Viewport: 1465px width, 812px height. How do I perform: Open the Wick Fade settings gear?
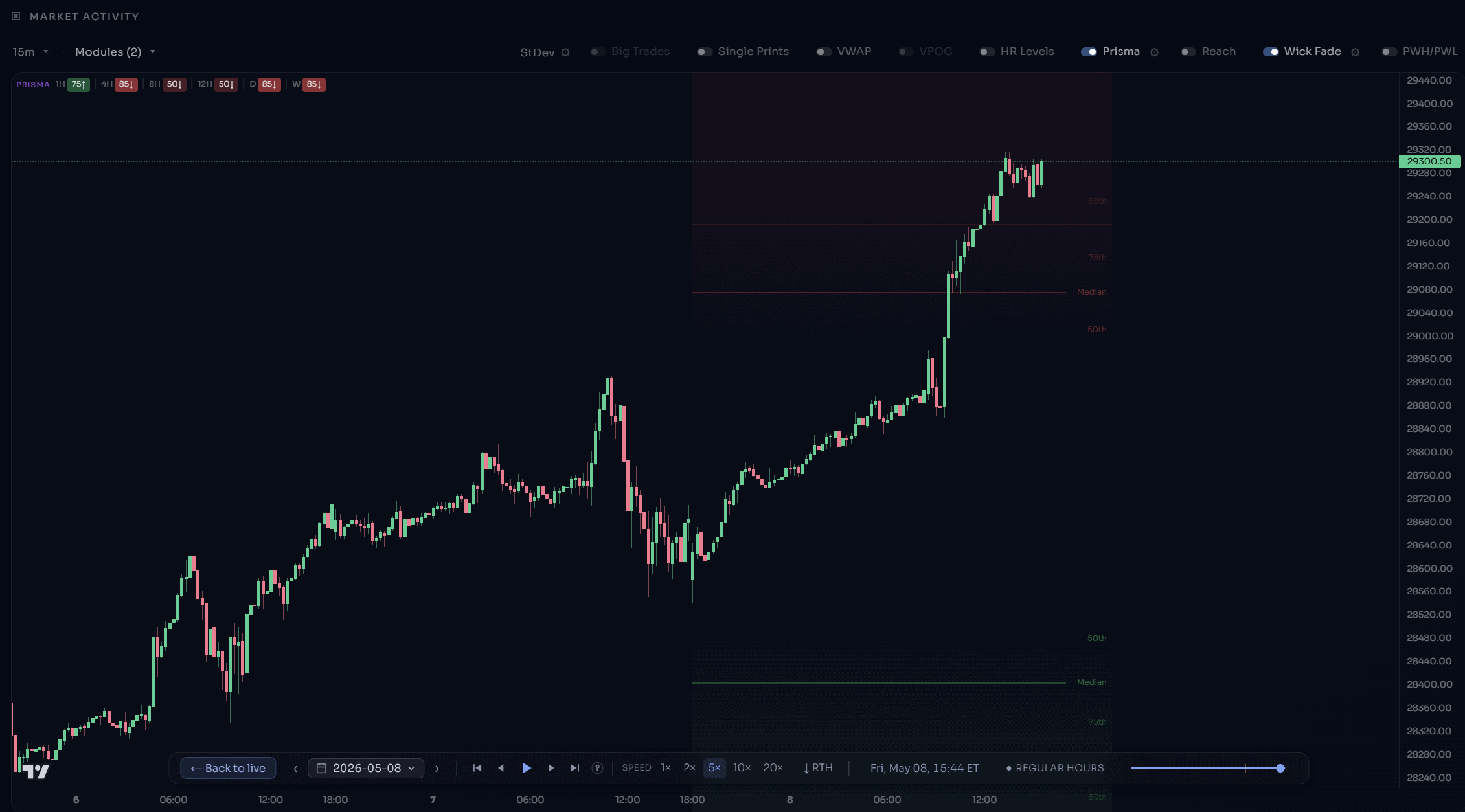[x=1355, y=52]
